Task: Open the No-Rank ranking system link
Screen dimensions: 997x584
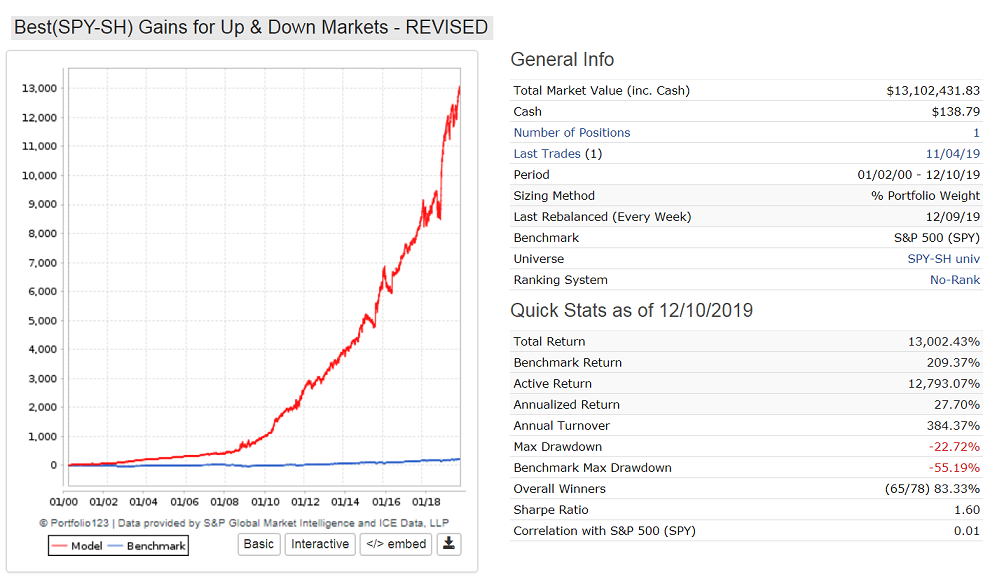Action: [x=955, y=279]
